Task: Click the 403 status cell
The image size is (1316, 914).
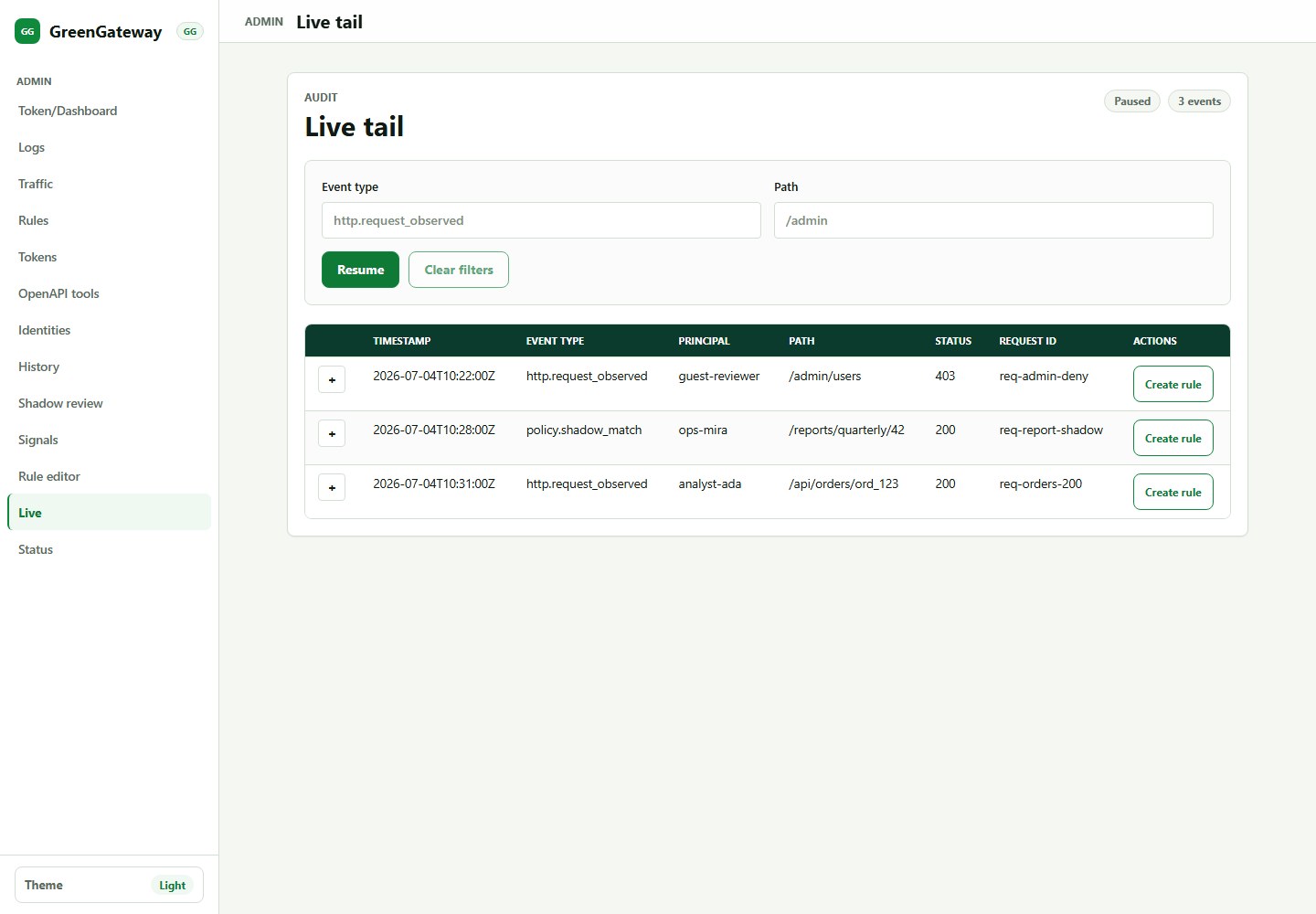Action: coord(945,376)
